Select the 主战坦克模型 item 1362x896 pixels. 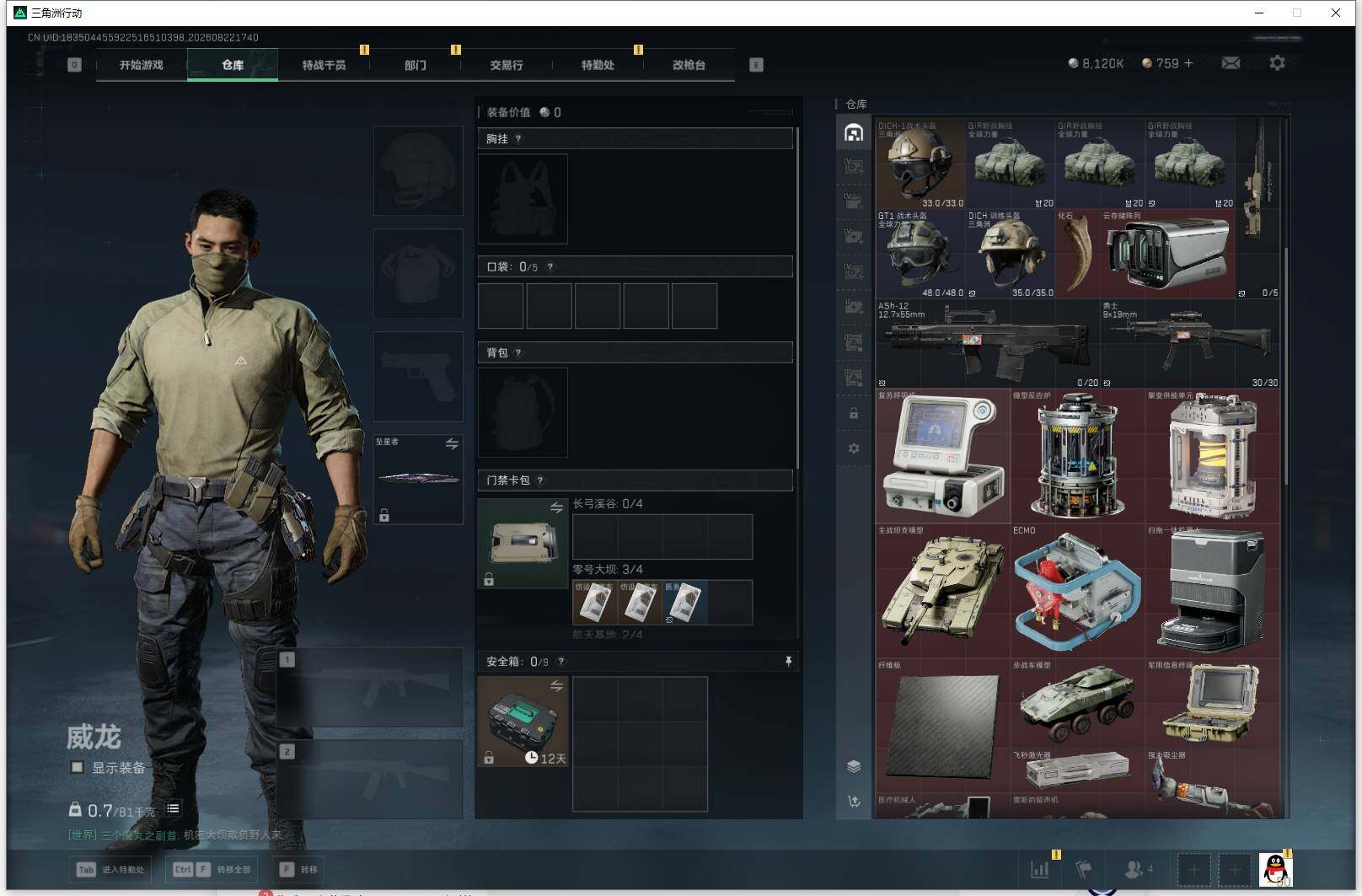click(943, 591)
